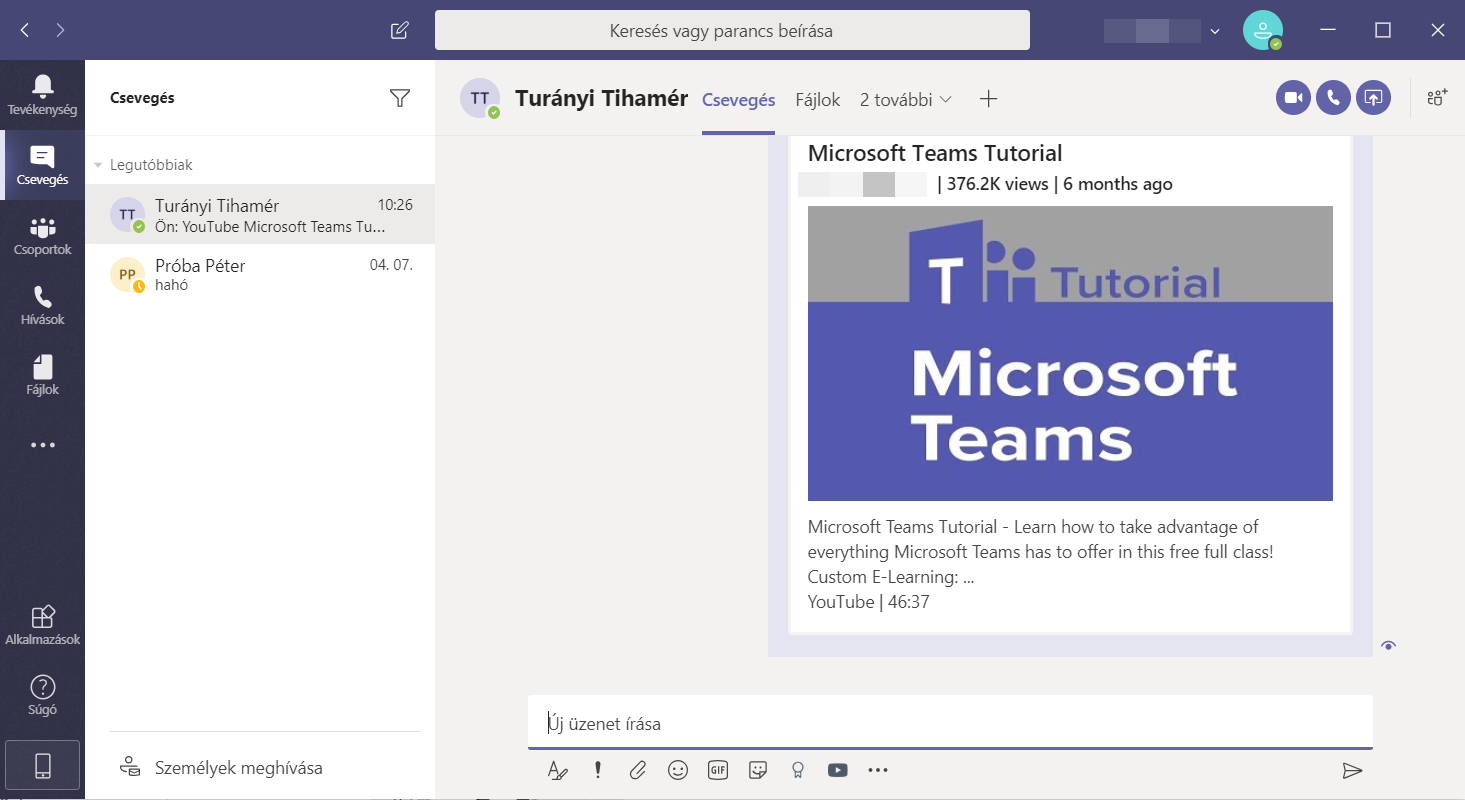Image resolution: width=1465 pixels, height=800 pixels.
Task: Click Személyek meghívása link
Action: point(238,768)
